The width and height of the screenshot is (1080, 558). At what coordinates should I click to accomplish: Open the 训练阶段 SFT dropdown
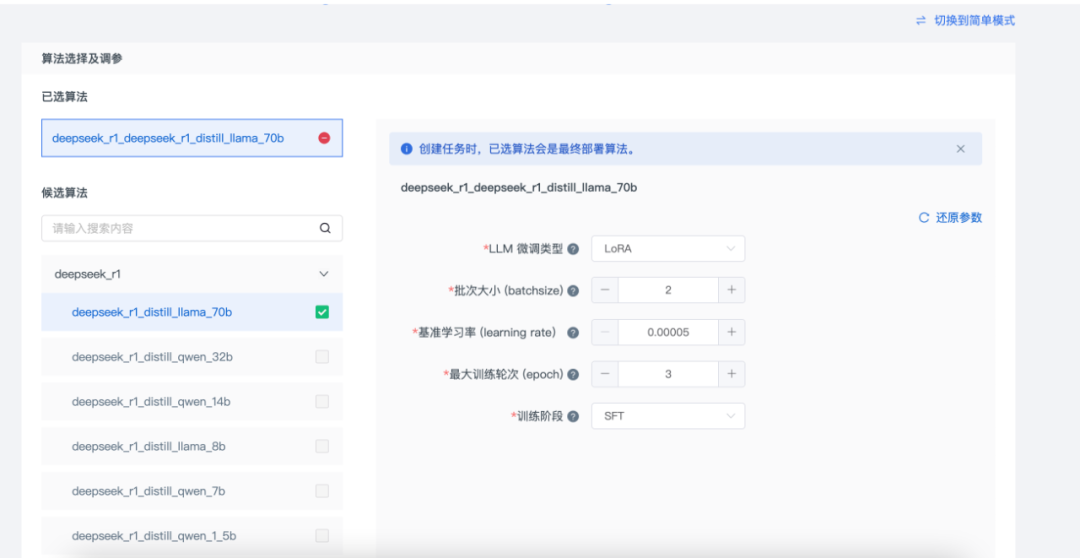click(668, 416)
